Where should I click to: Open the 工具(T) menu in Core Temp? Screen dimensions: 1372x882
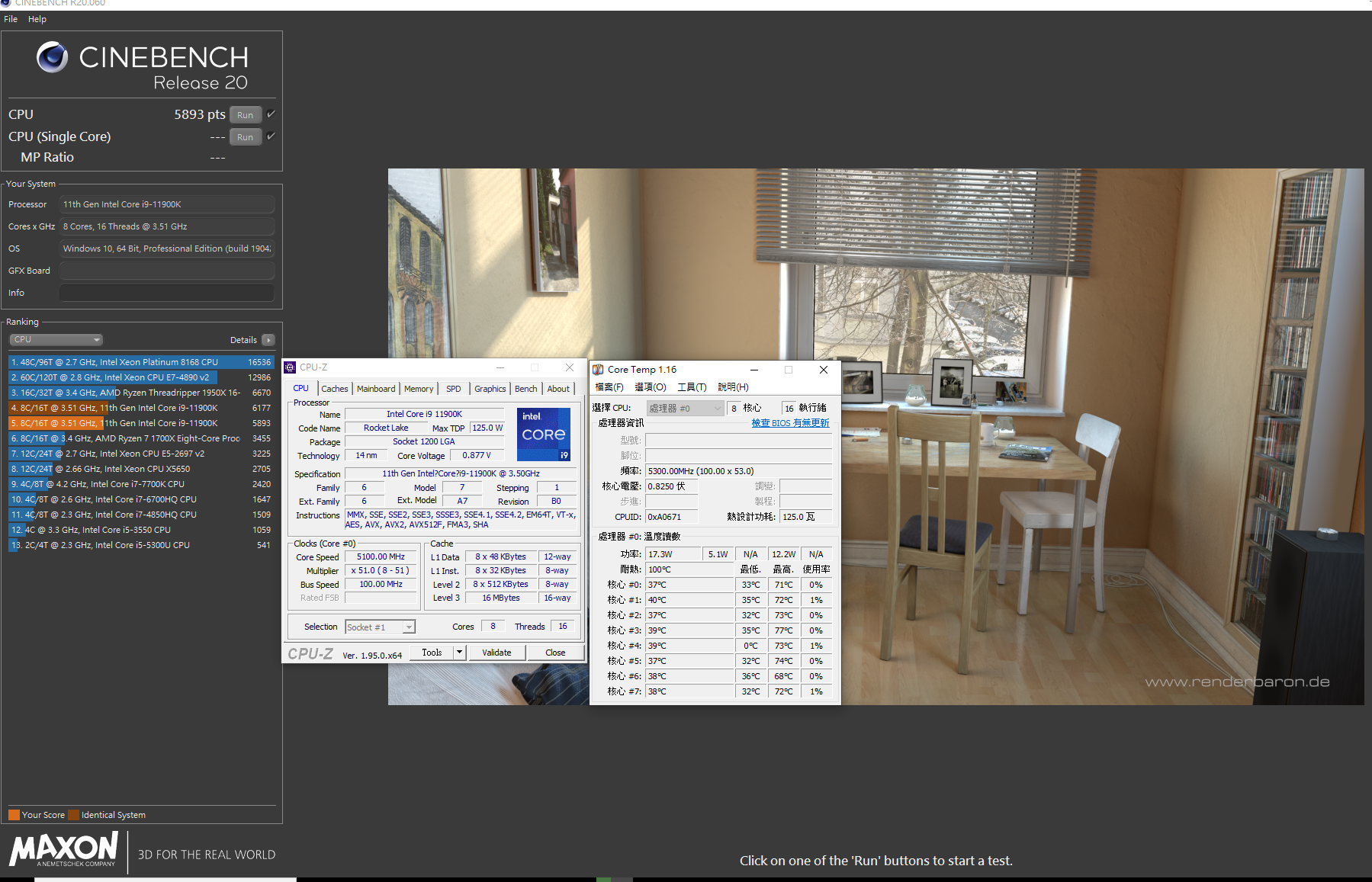[692, 387]
